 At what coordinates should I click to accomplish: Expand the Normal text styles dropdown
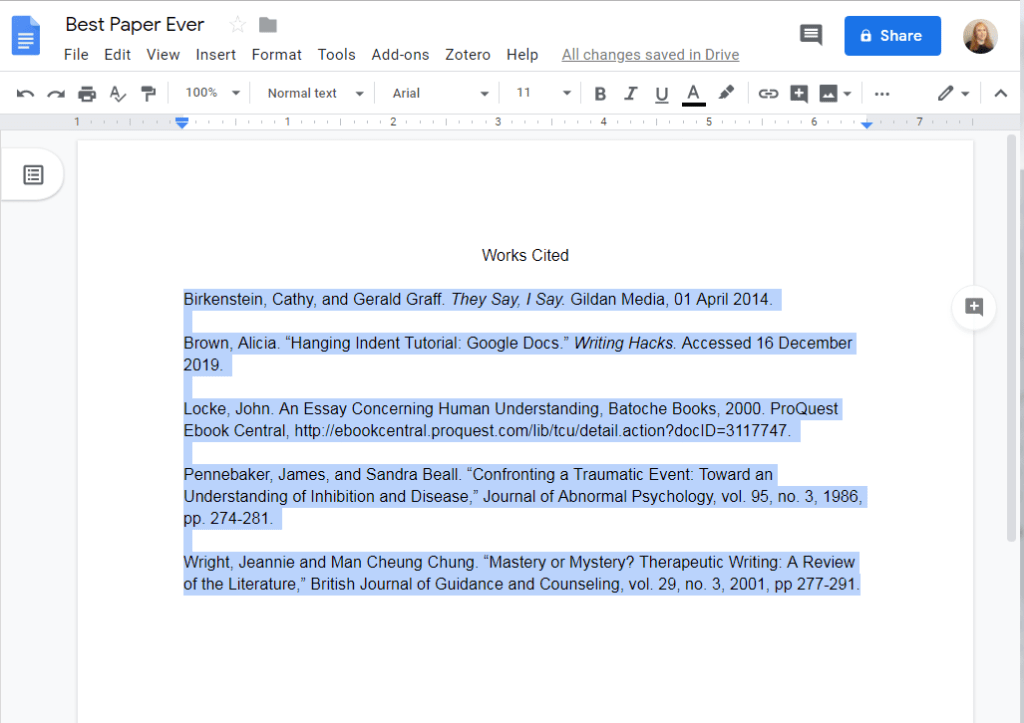point(315,93)
